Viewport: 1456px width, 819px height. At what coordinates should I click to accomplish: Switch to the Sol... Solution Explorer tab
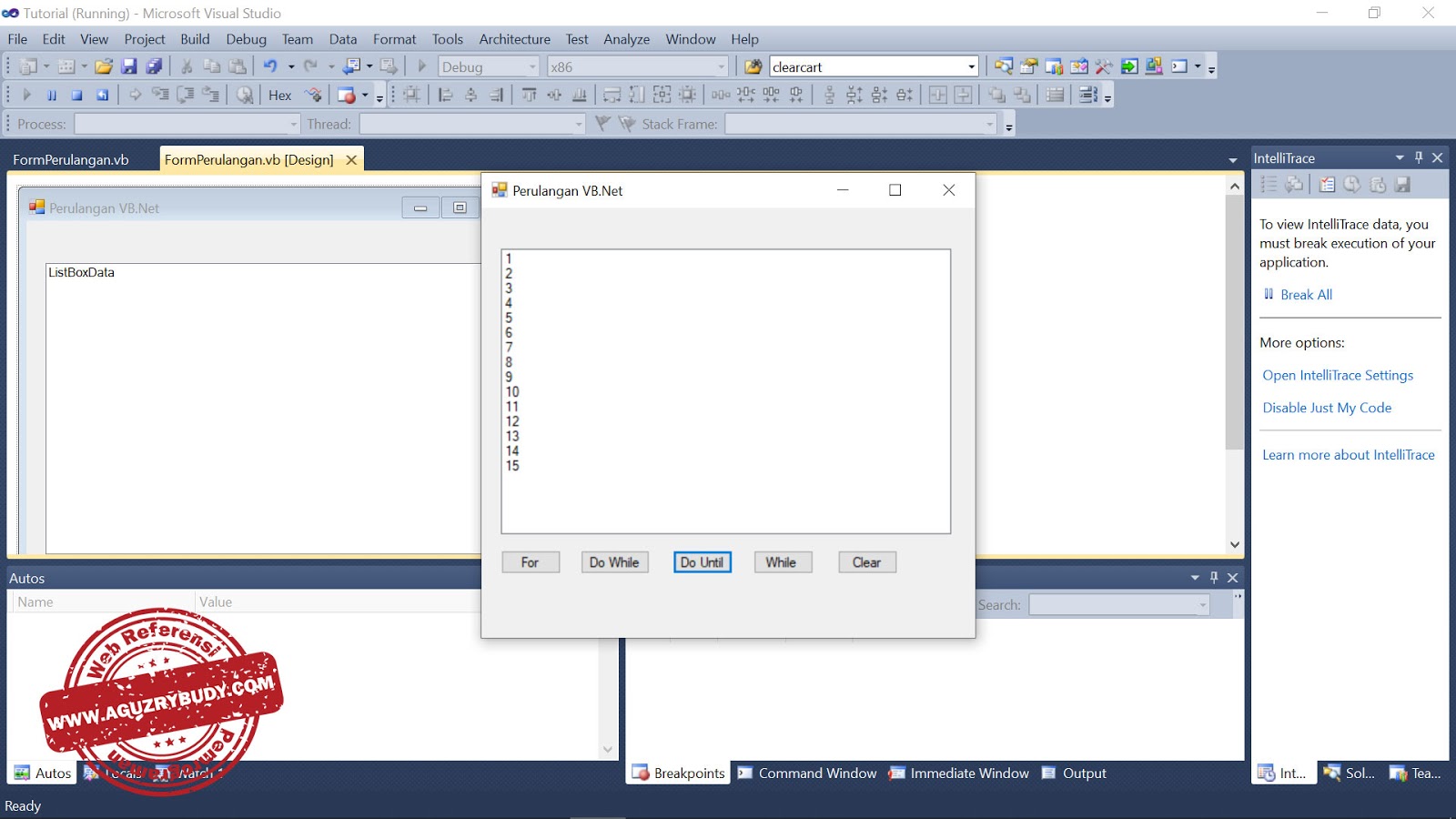point(1350,773)
